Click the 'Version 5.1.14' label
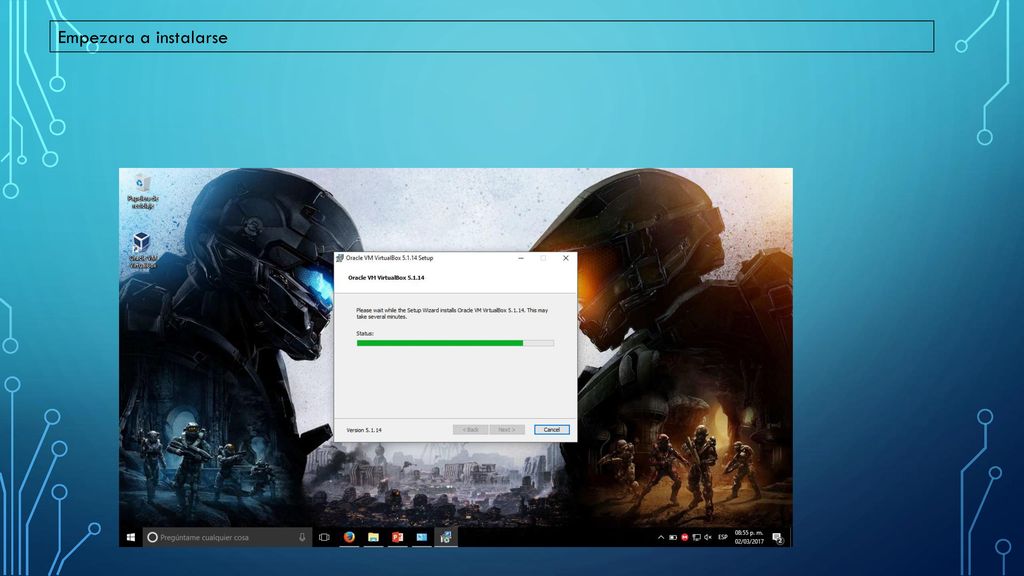Image resolution: width=1024 pixels, height=576 pixels. point(364,430)
